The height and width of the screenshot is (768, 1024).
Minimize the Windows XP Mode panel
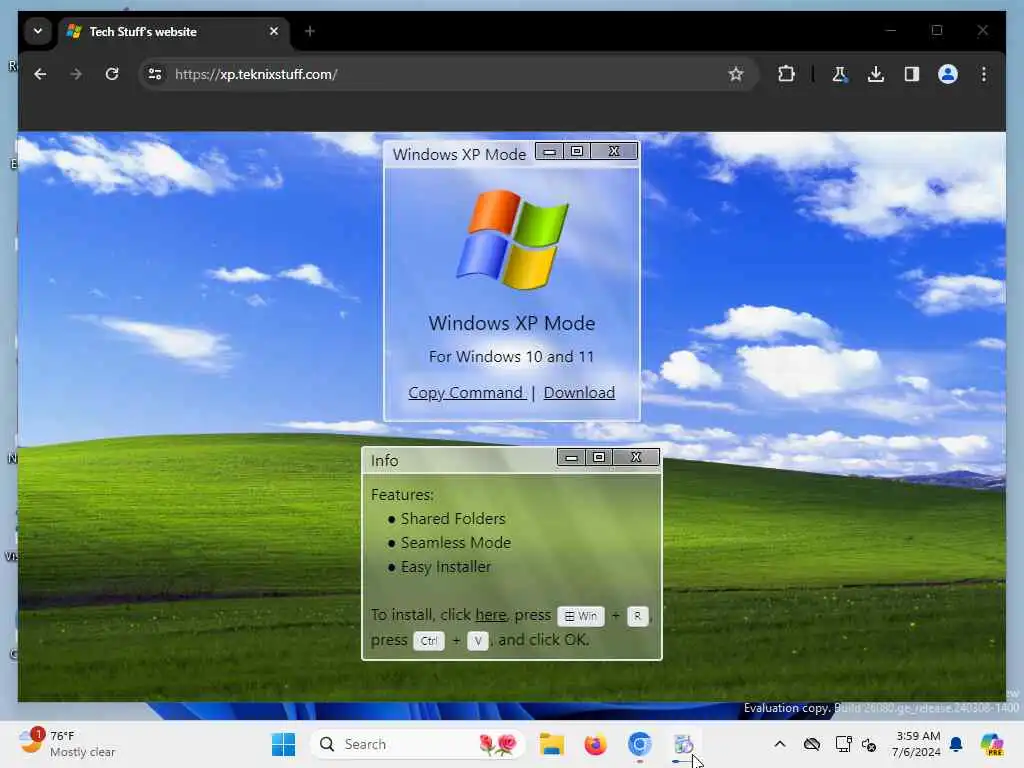(549, 152)
